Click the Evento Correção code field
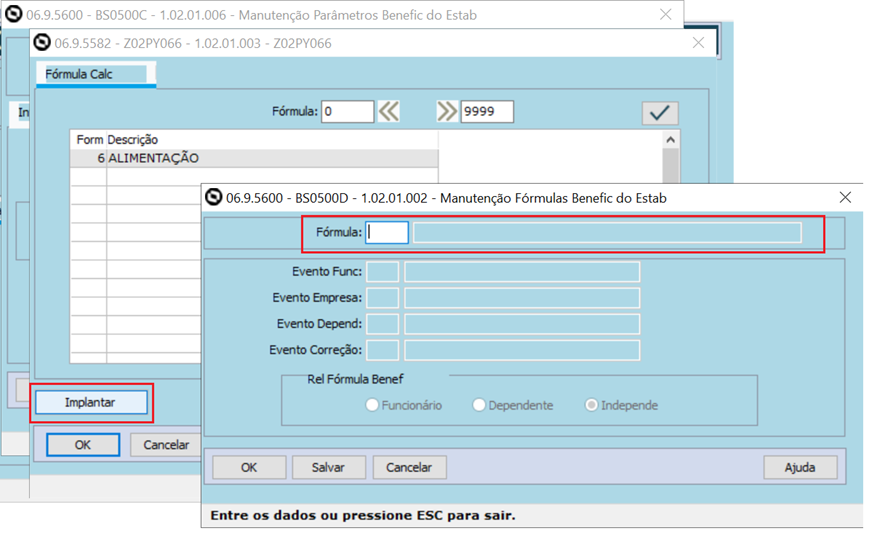 pyautogui.click(x=383, y=350)
